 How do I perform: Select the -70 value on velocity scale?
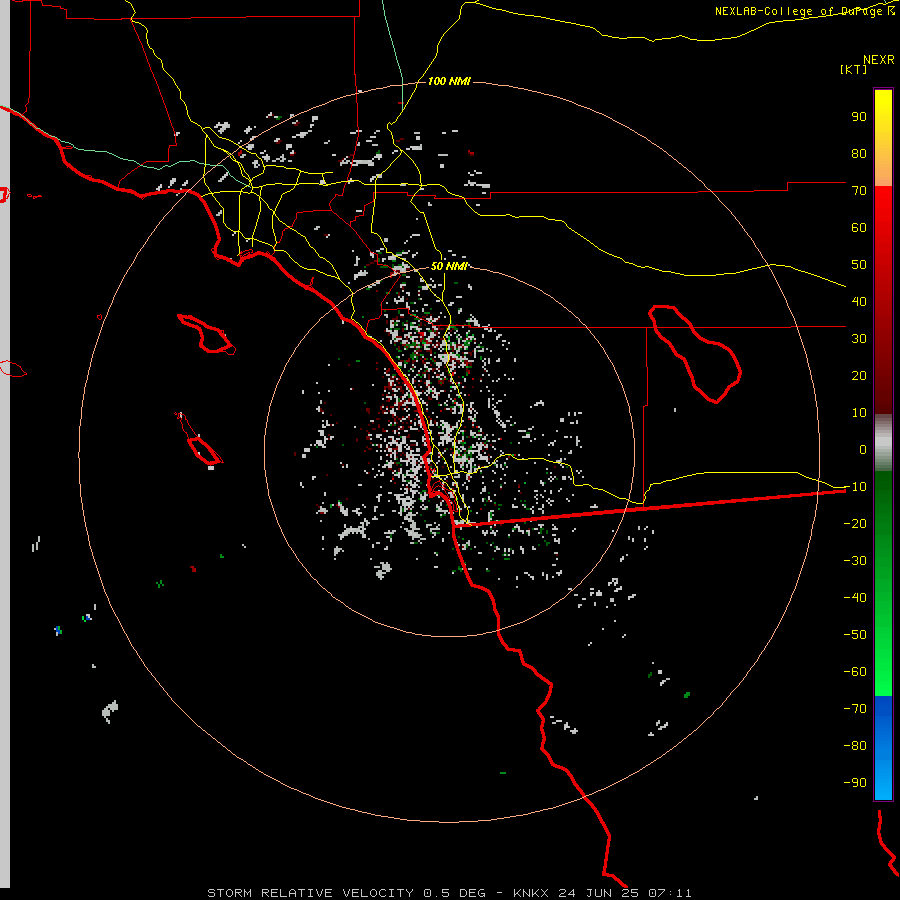[x=855, y=709]
